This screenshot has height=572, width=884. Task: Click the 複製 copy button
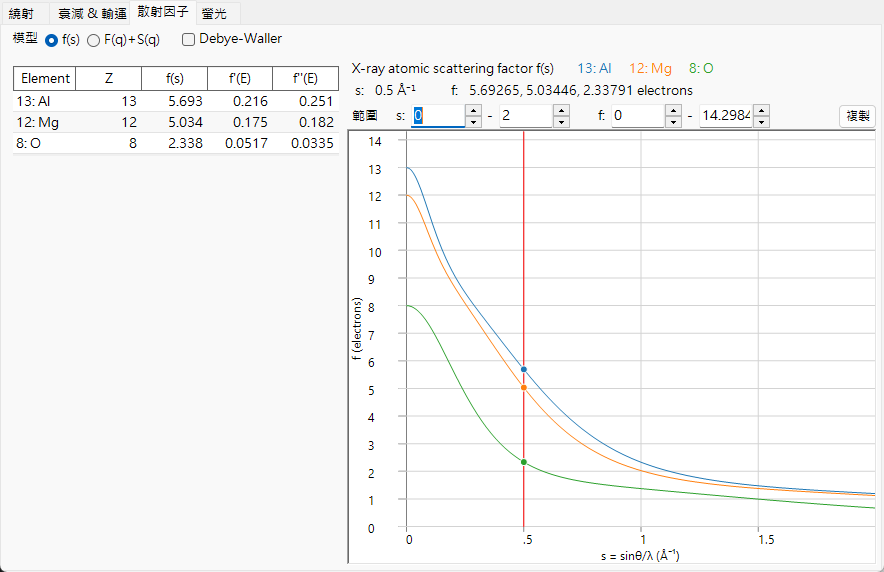click(x=858, y=116)
